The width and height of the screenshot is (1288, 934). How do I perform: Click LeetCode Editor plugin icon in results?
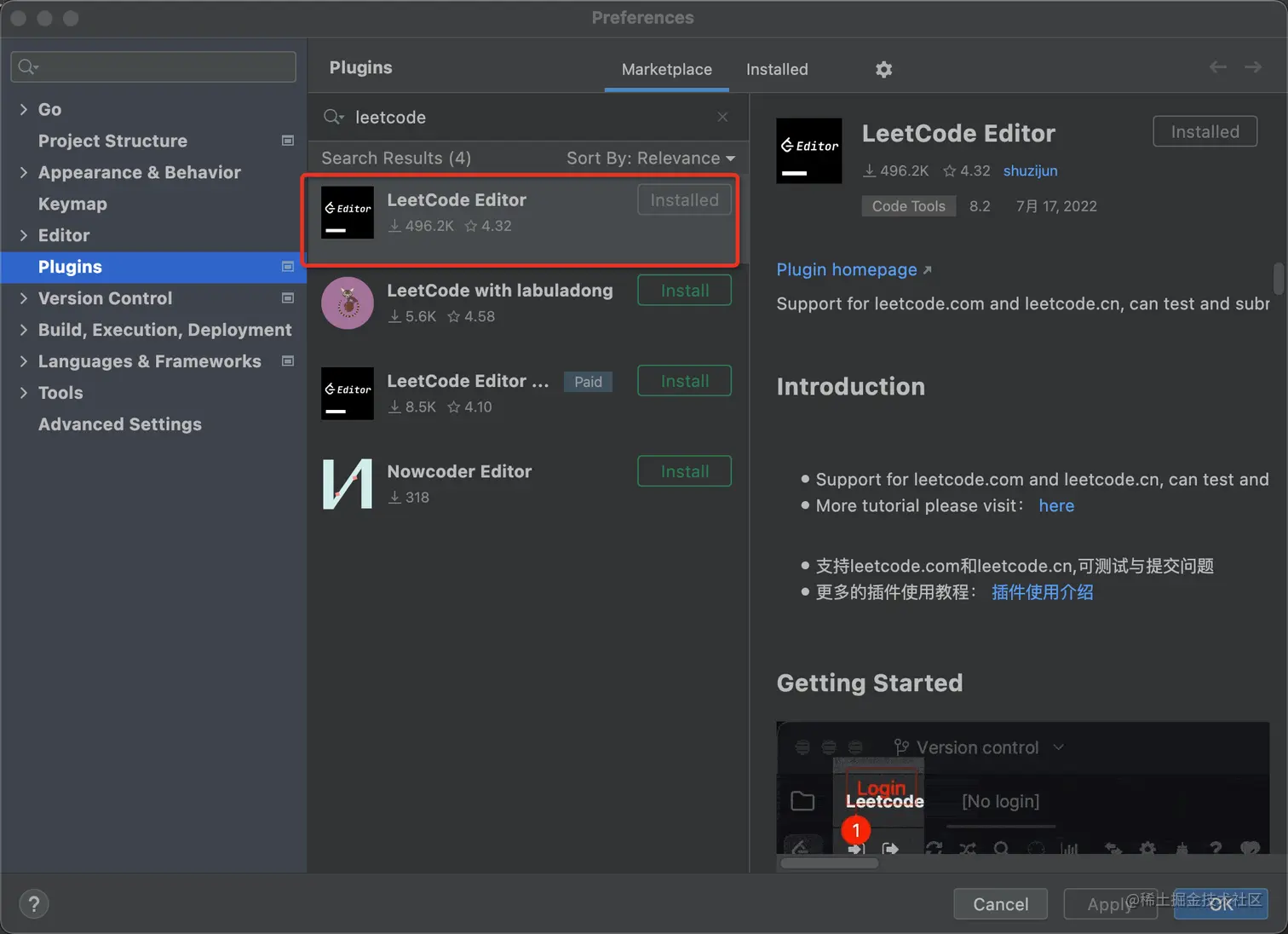point(348,212)
